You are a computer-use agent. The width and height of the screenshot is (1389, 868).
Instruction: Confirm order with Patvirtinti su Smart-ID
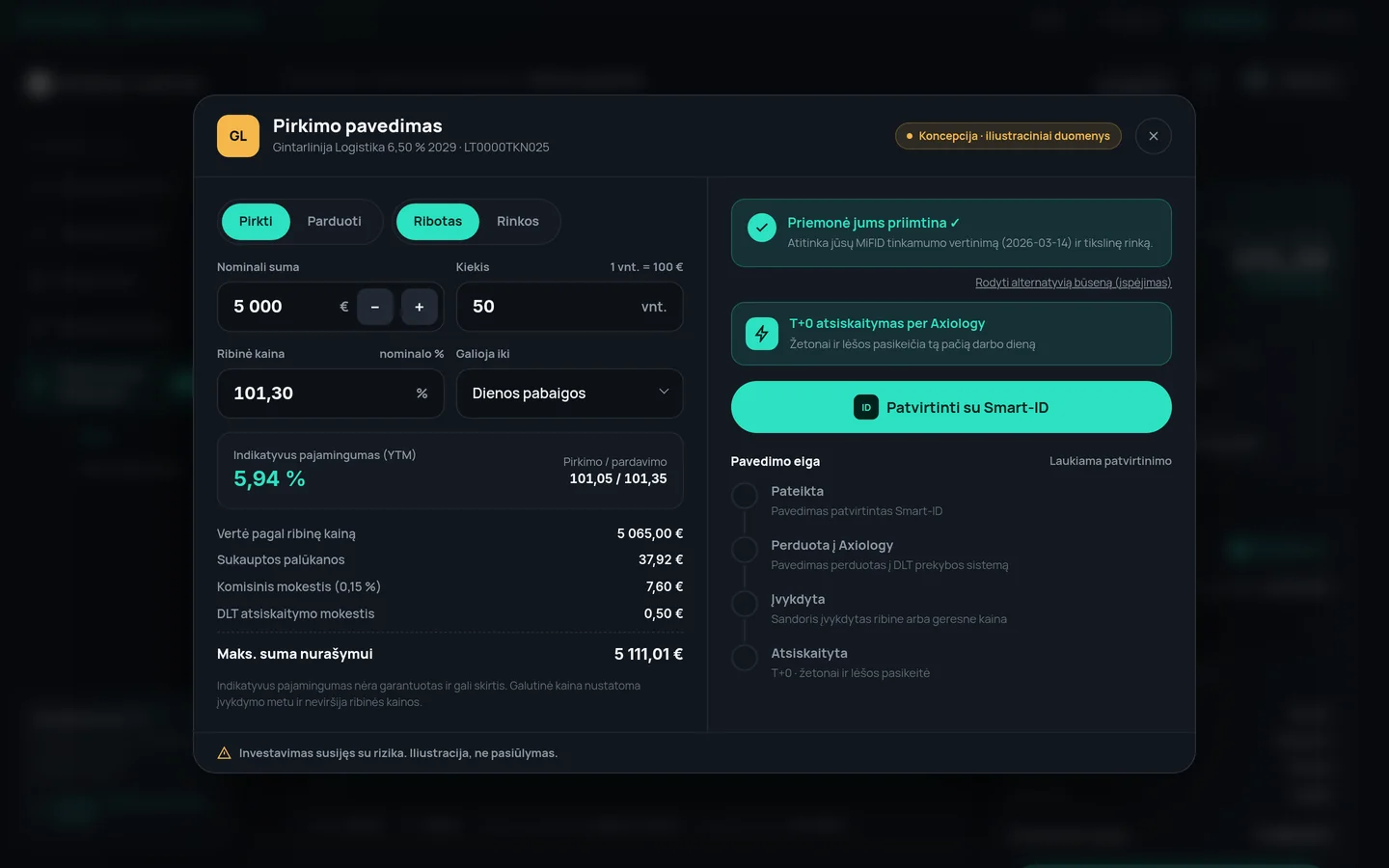[x=951, y=407]
